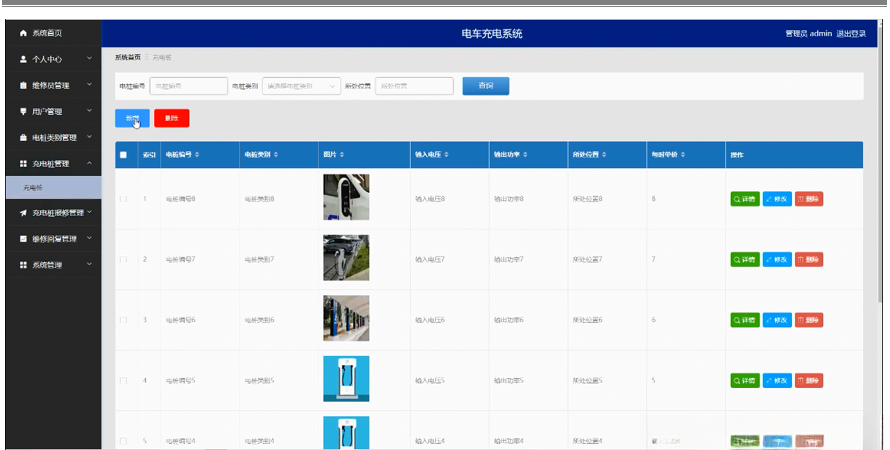Click 修改 for the 电桩编号5 row
Image resolution: width=890 pixels, height=450 pixels.
click(777, 381)
